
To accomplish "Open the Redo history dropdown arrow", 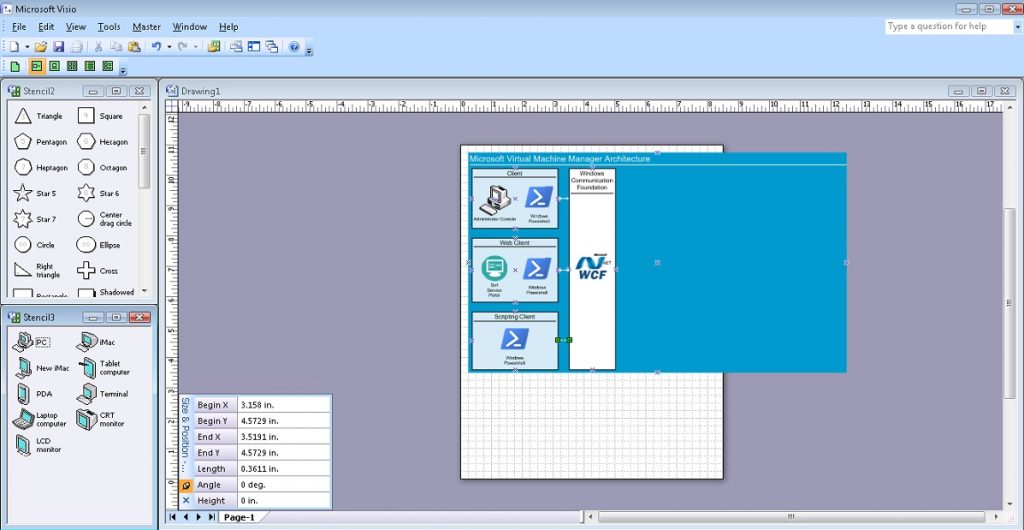I will pos(195,47).
